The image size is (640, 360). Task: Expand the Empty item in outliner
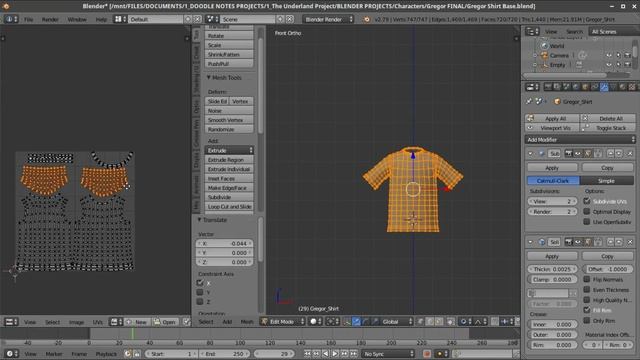[535, 64]
